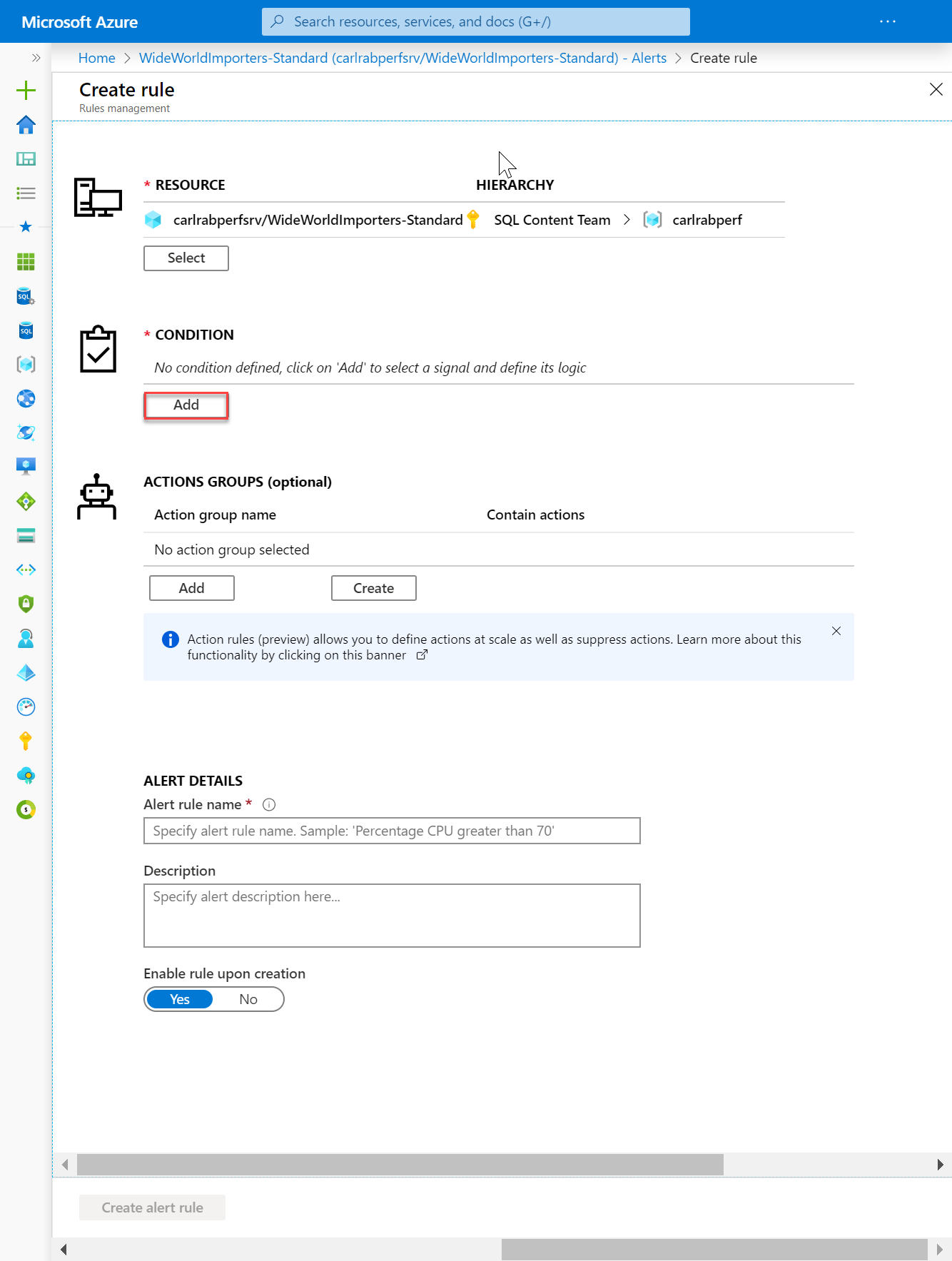Screen dimensions: 952x1261
Task: Open Resource groups cube-in-brackets sidebar icon
Action: coord(26,364)
